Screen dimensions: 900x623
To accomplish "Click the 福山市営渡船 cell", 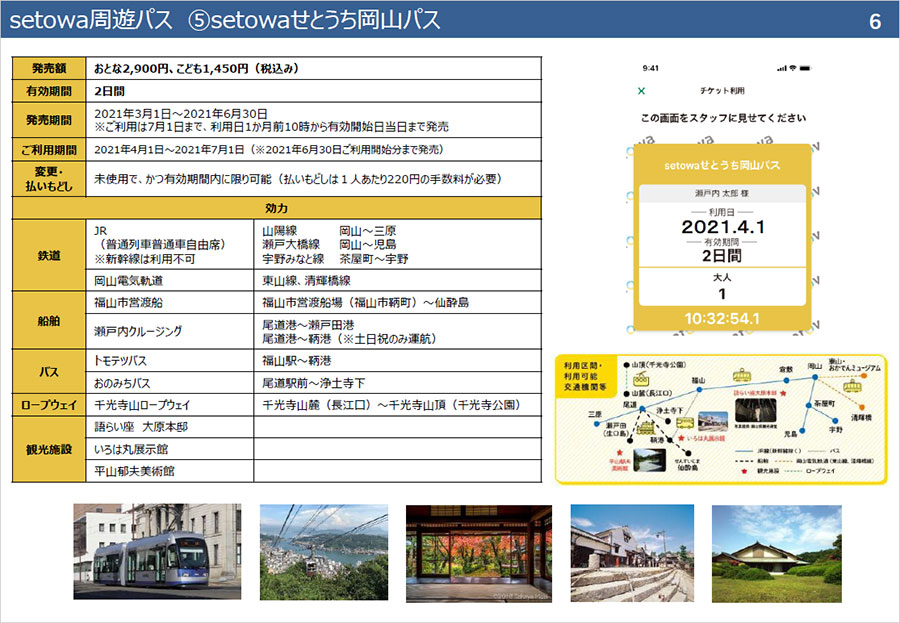I will pos(169,303).
